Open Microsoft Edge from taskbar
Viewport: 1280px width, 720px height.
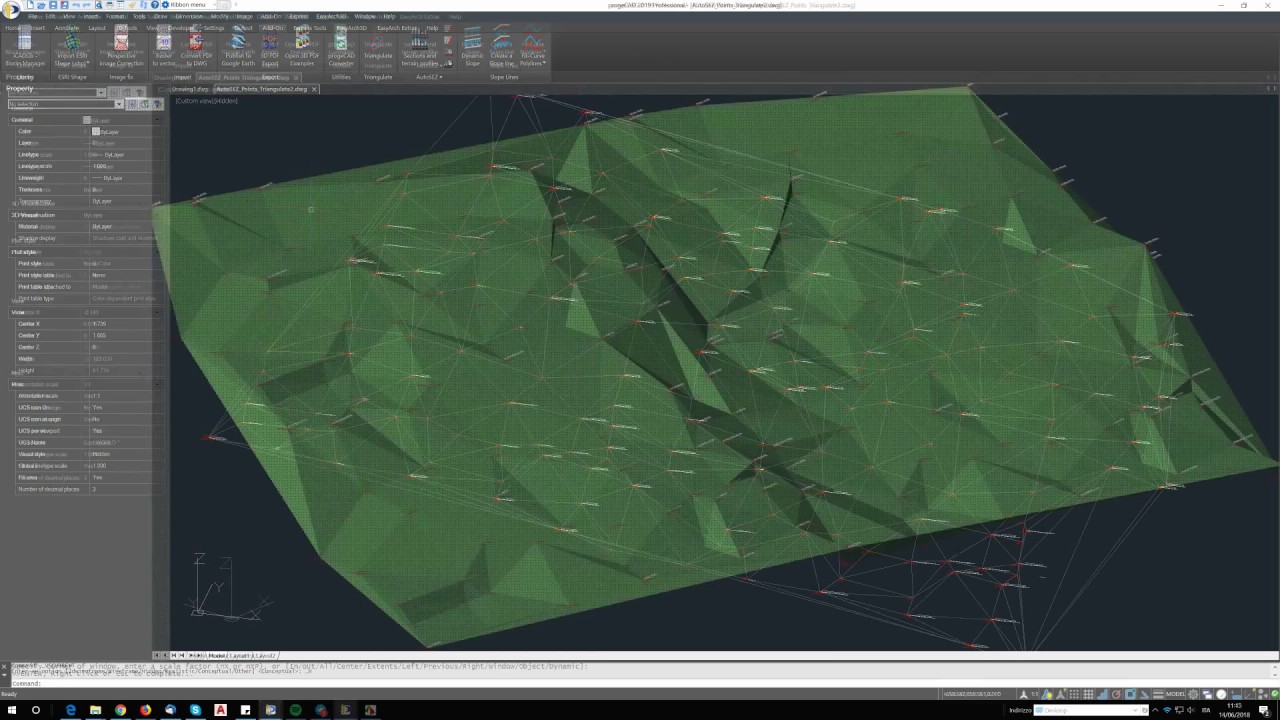pyautogui.click(x=71, y=710)
